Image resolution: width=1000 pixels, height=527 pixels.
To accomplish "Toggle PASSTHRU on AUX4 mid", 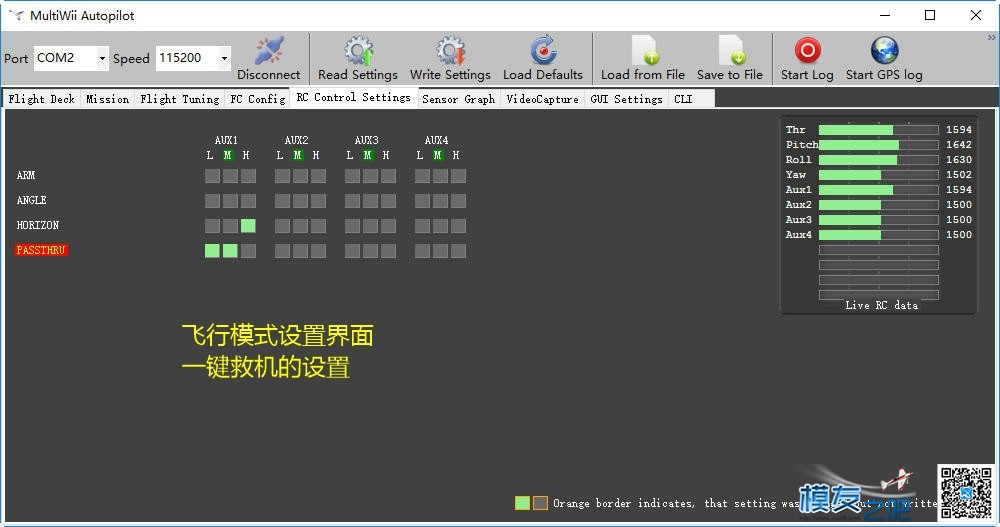I will tap(440, 251).
